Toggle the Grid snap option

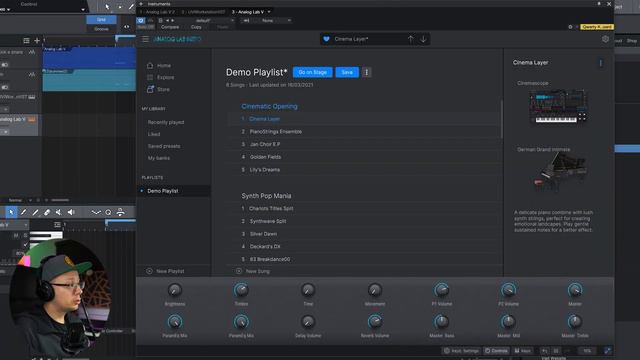(x=101, y=20)
